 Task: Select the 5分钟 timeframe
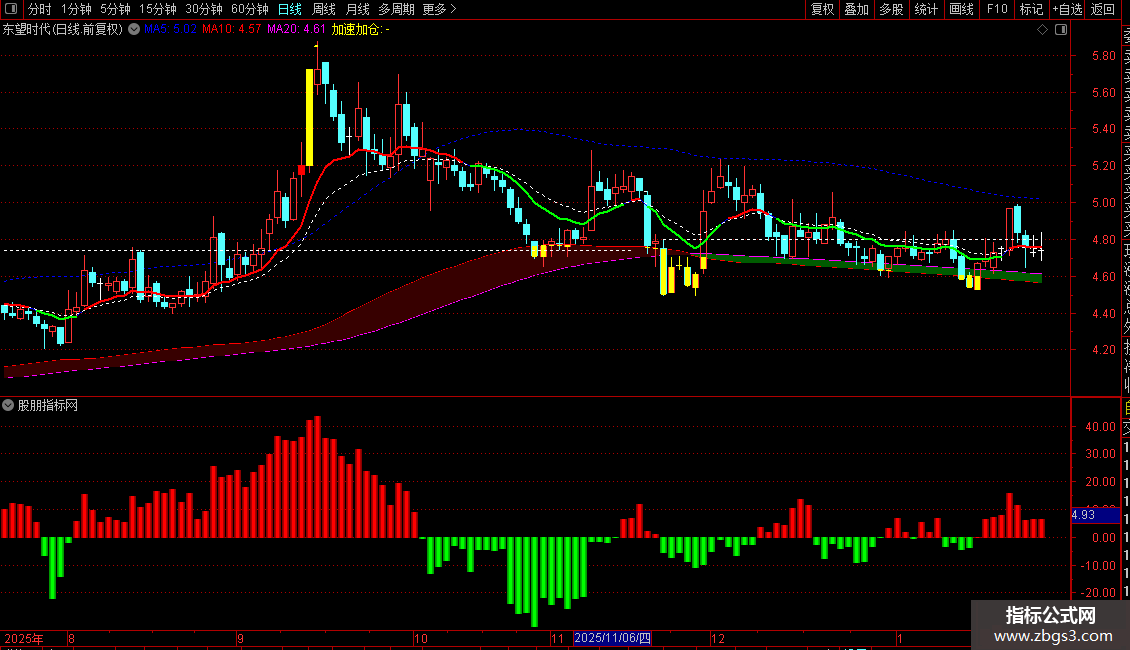tap(115, 9)
